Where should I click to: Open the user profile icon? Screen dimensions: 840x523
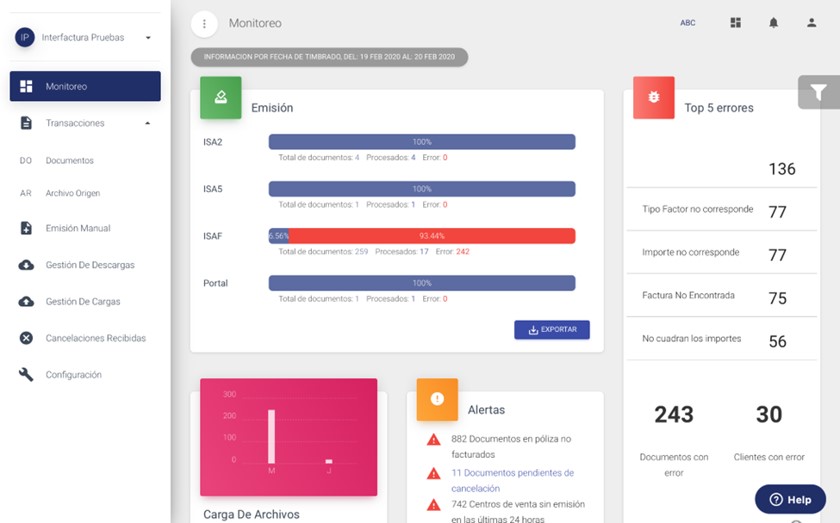coord(812,23)
